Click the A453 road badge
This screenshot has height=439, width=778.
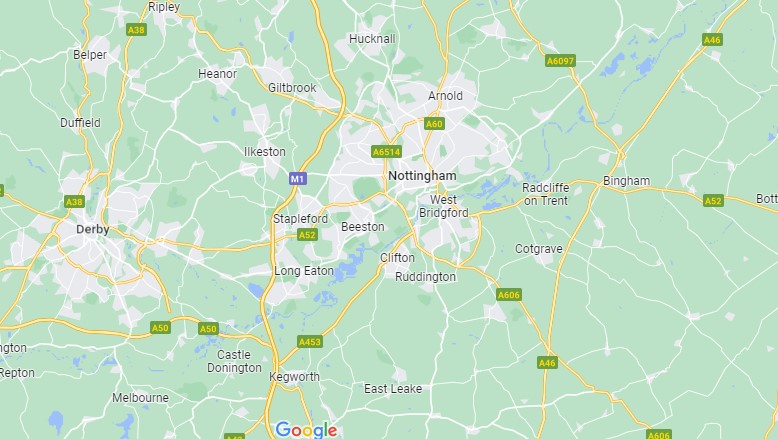310,341
